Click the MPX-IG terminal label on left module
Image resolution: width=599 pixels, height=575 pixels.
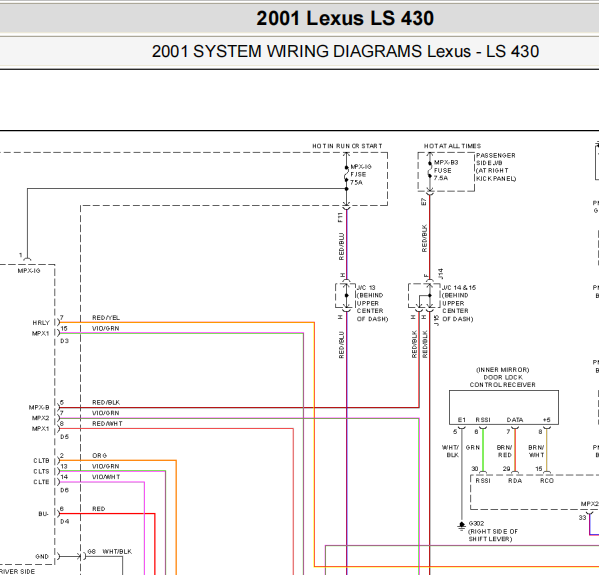tap(29, 270)
